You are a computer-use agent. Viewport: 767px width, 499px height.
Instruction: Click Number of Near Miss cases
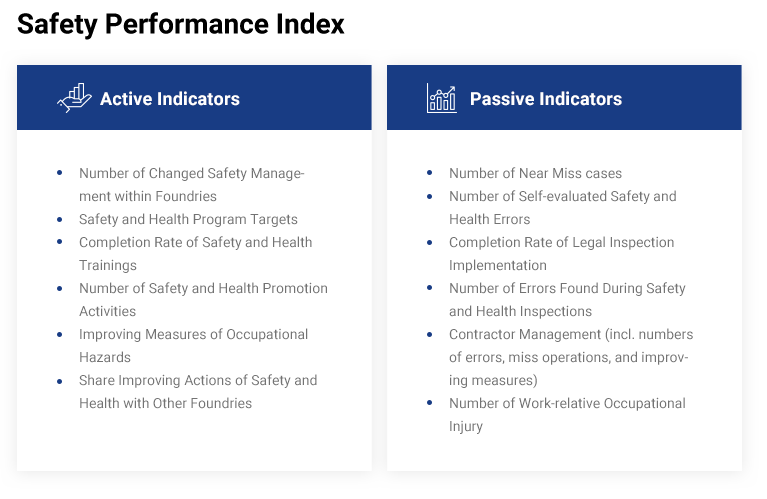click(x=535, y=173)
